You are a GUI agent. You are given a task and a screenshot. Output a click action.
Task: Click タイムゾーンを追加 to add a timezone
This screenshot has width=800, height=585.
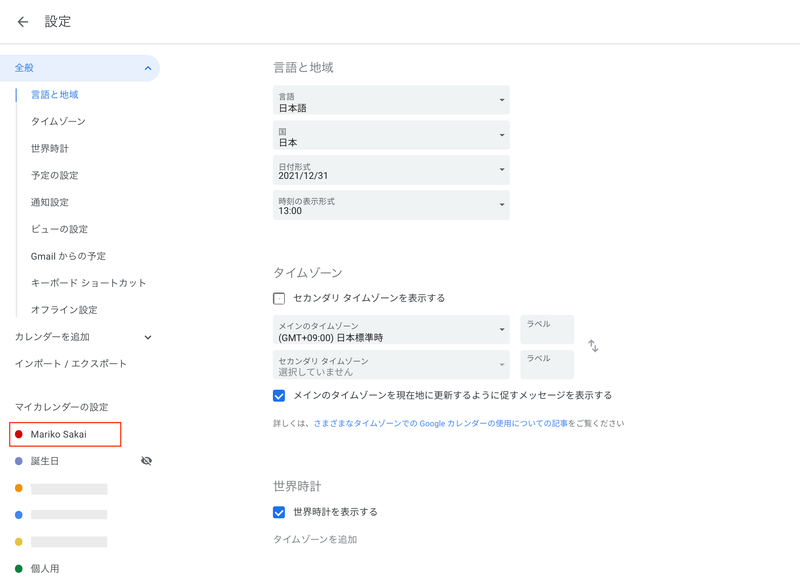tap(310, 541)
